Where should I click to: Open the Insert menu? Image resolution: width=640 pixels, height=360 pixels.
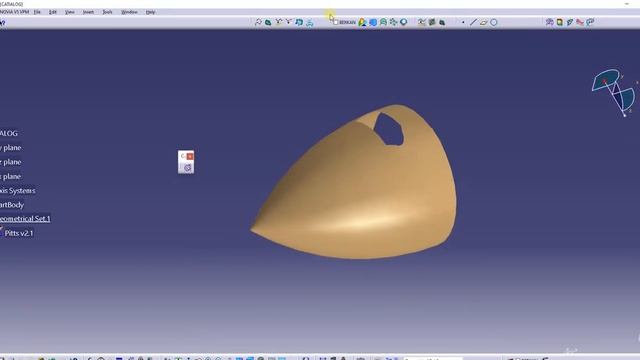88,12
